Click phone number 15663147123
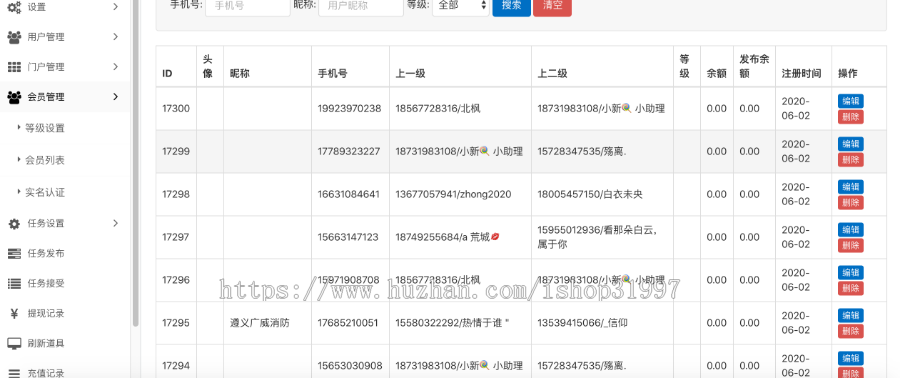 coord(348,237)
